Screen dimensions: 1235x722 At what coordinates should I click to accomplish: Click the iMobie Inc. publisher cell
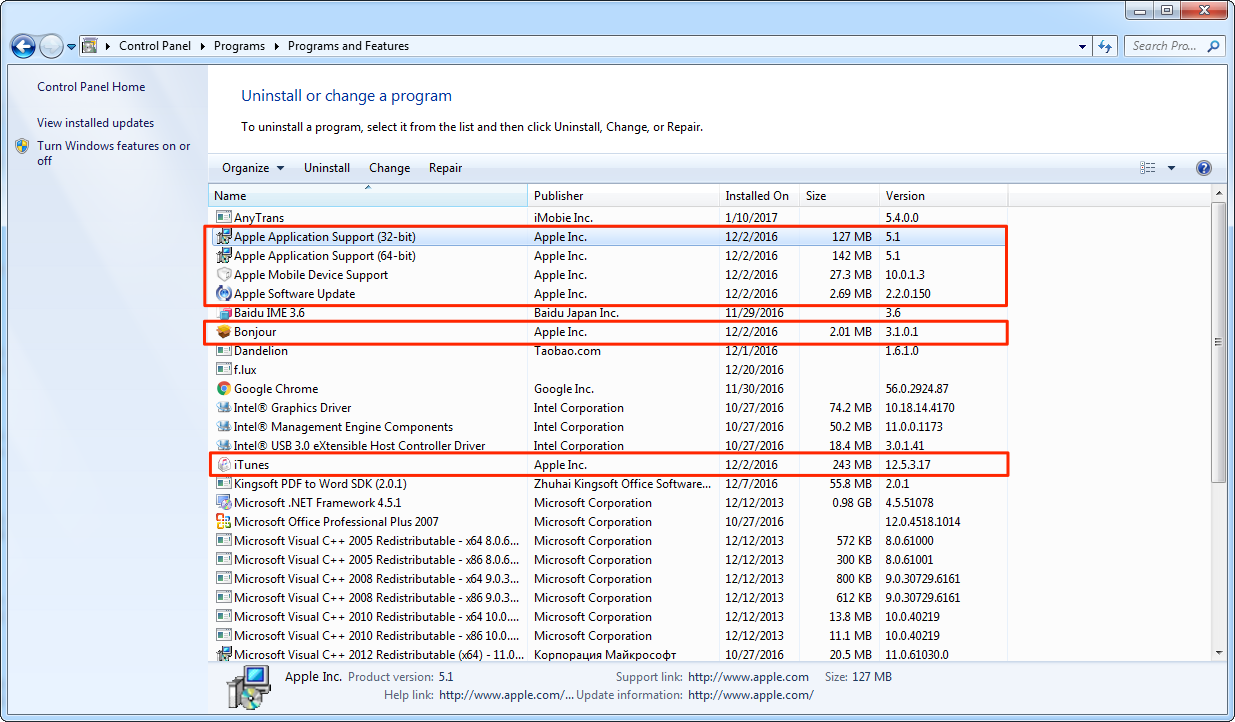563,217
